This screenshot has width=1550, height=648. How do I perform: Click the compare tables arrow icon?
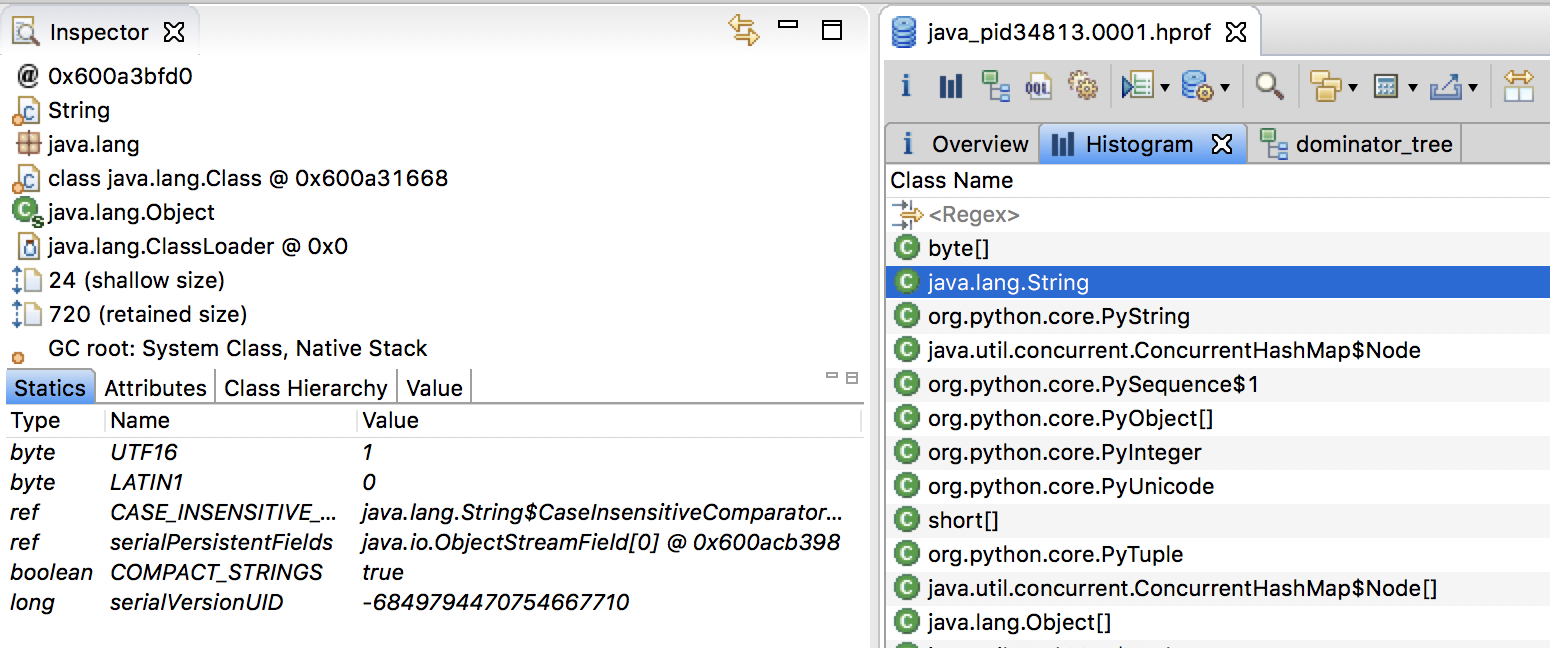pos(1518,86)
